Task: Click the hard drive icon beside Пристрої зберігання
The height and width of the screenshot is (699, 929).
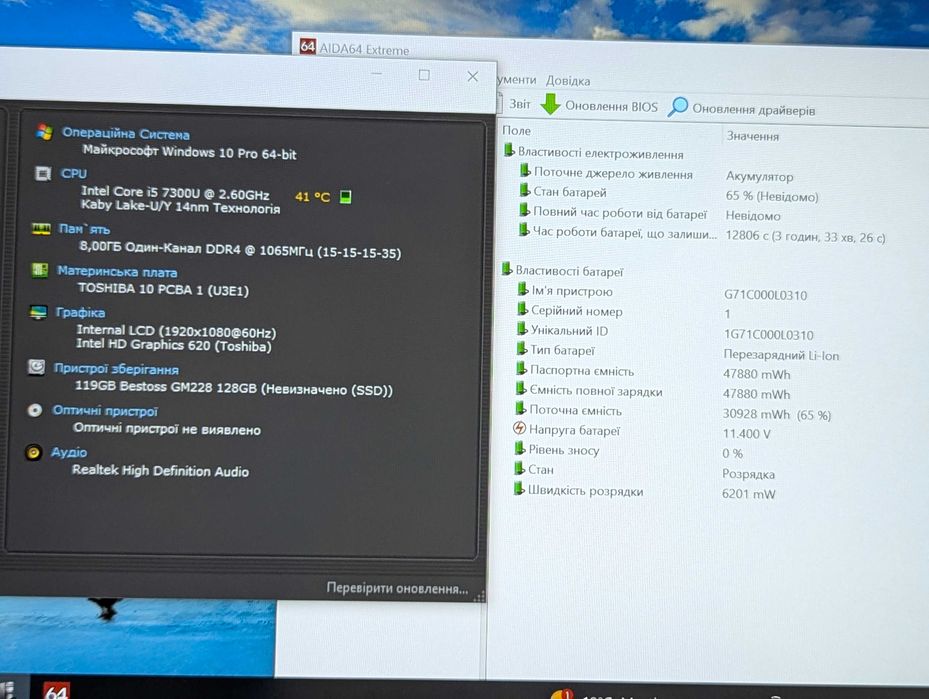Action: tap(36, 367)
